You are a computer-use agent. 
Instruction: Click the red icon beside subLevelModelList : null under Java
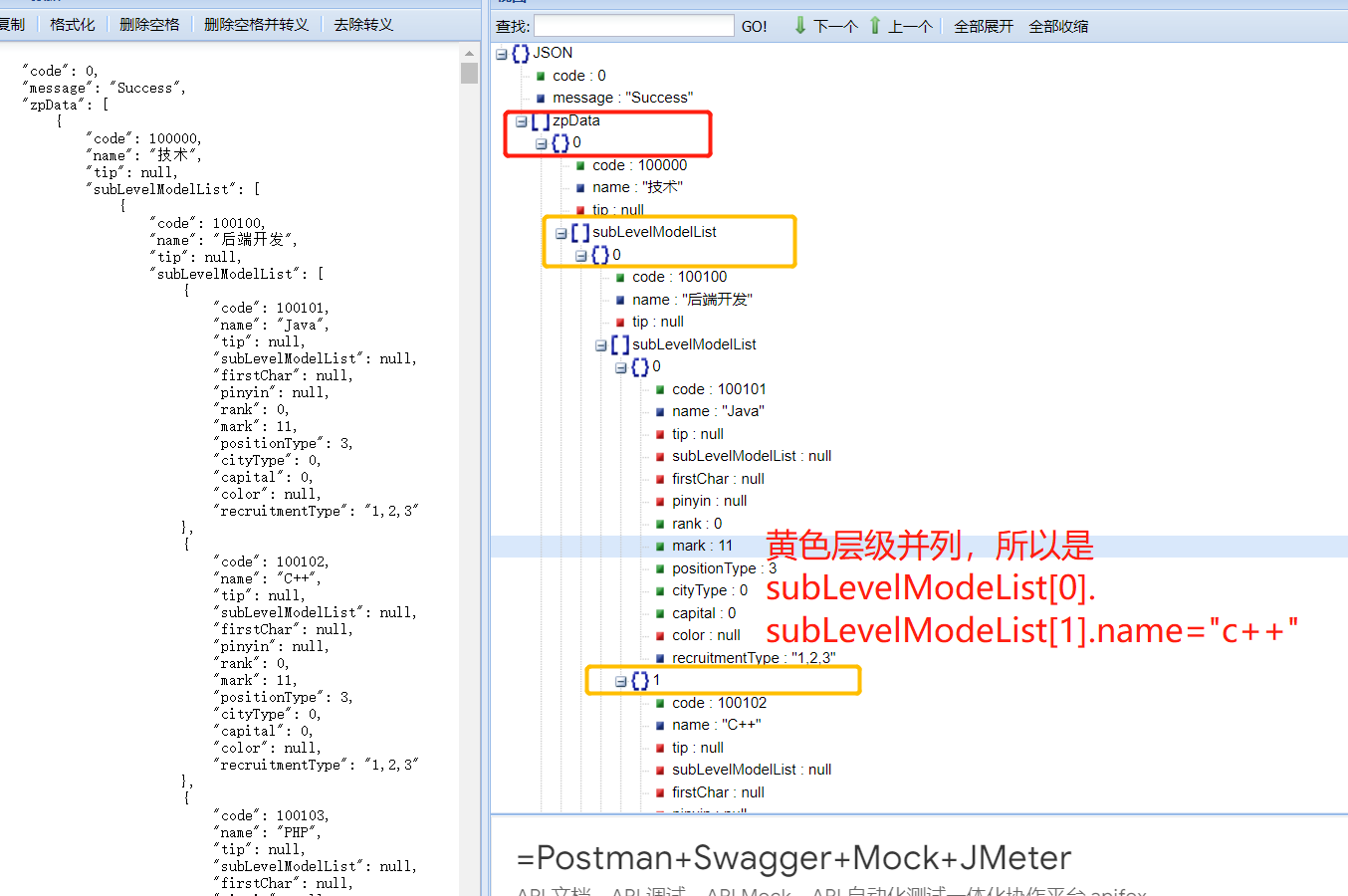pyautogui.click(x=660, y=457)
